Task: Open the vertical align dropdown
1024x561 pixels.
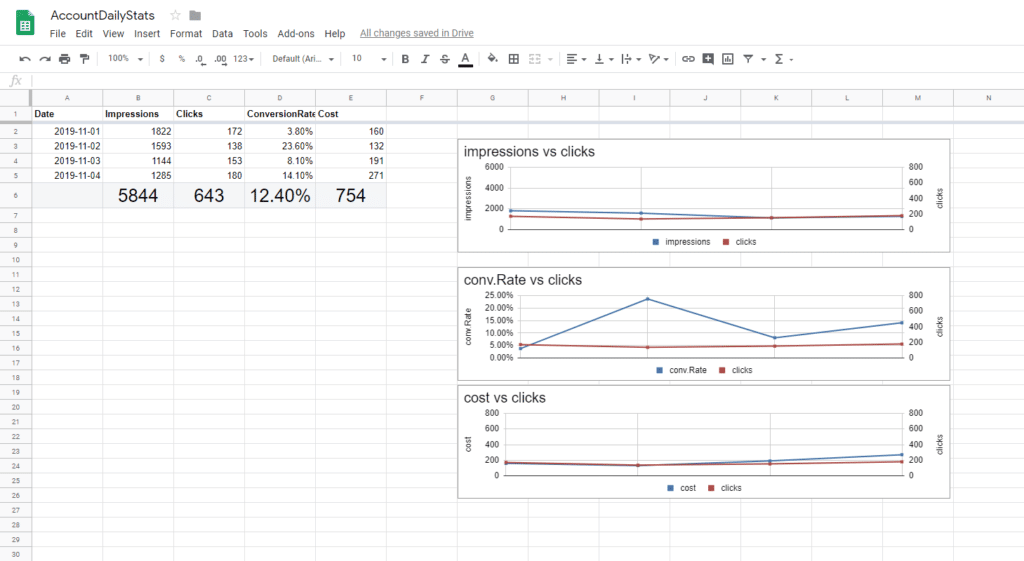Action: tap(604, 59)
